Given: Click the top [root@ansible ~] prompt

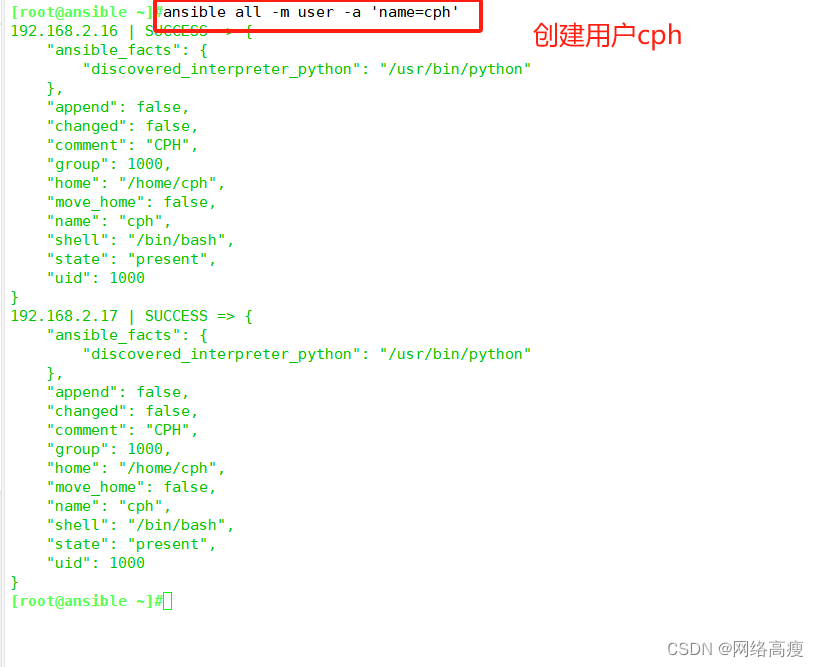Looking at the screenshot, I should pyautogui.click(x=83, y=12).
